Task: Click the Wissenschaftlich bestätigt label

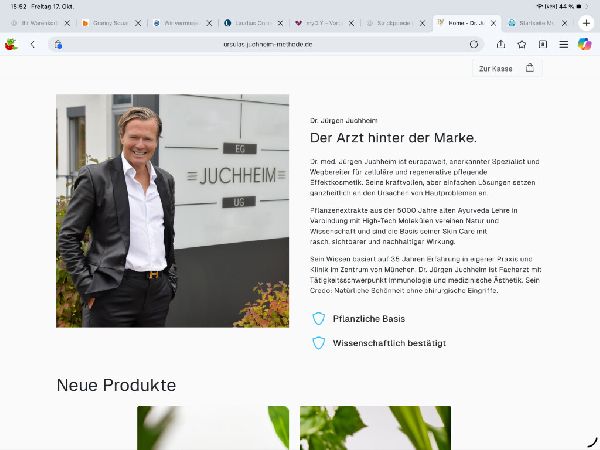Action: click(389, 343)
